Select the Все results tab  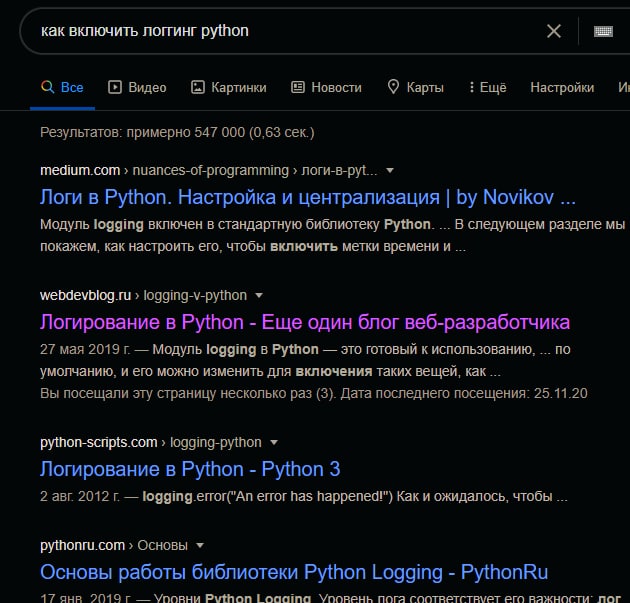(x=62, y=87)
